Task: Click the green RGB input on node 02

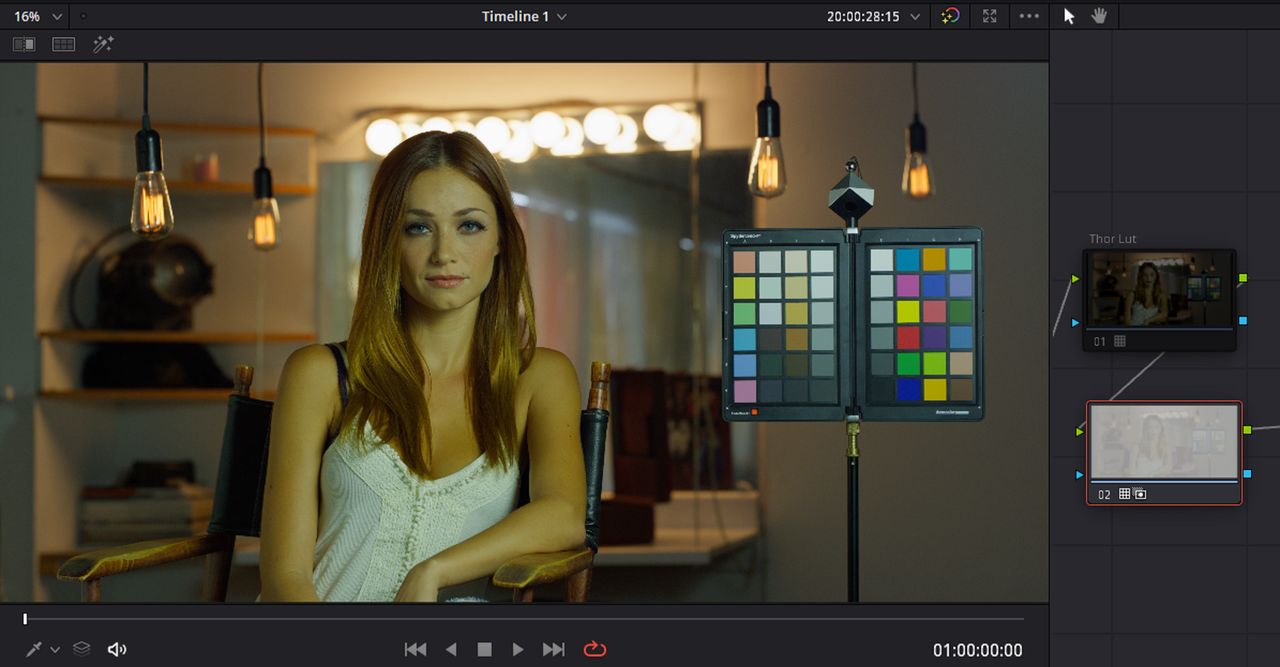Action: [1079, 432]
